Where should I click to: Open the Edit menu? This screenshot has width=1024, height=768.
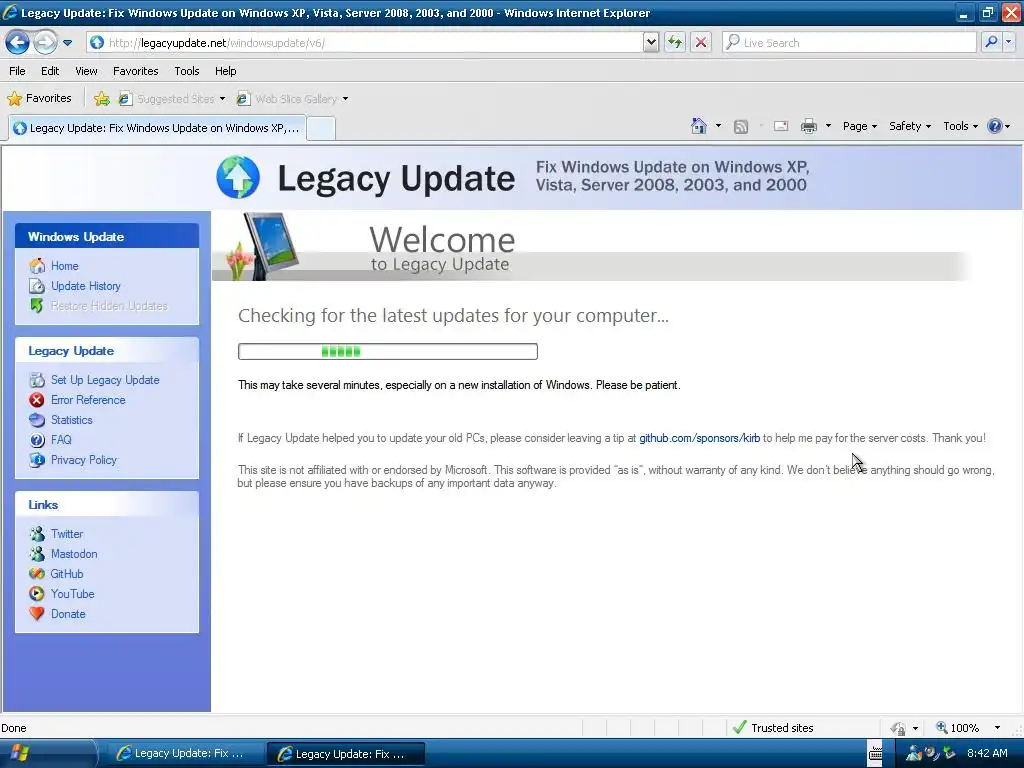point(50,71)
